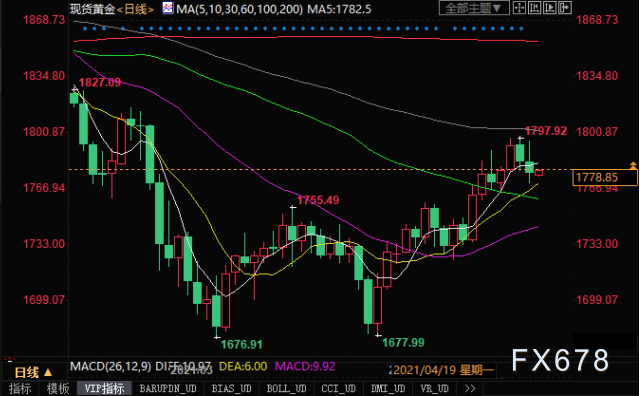Open the 全部主题 dropdown

click(x=473, y=8)
